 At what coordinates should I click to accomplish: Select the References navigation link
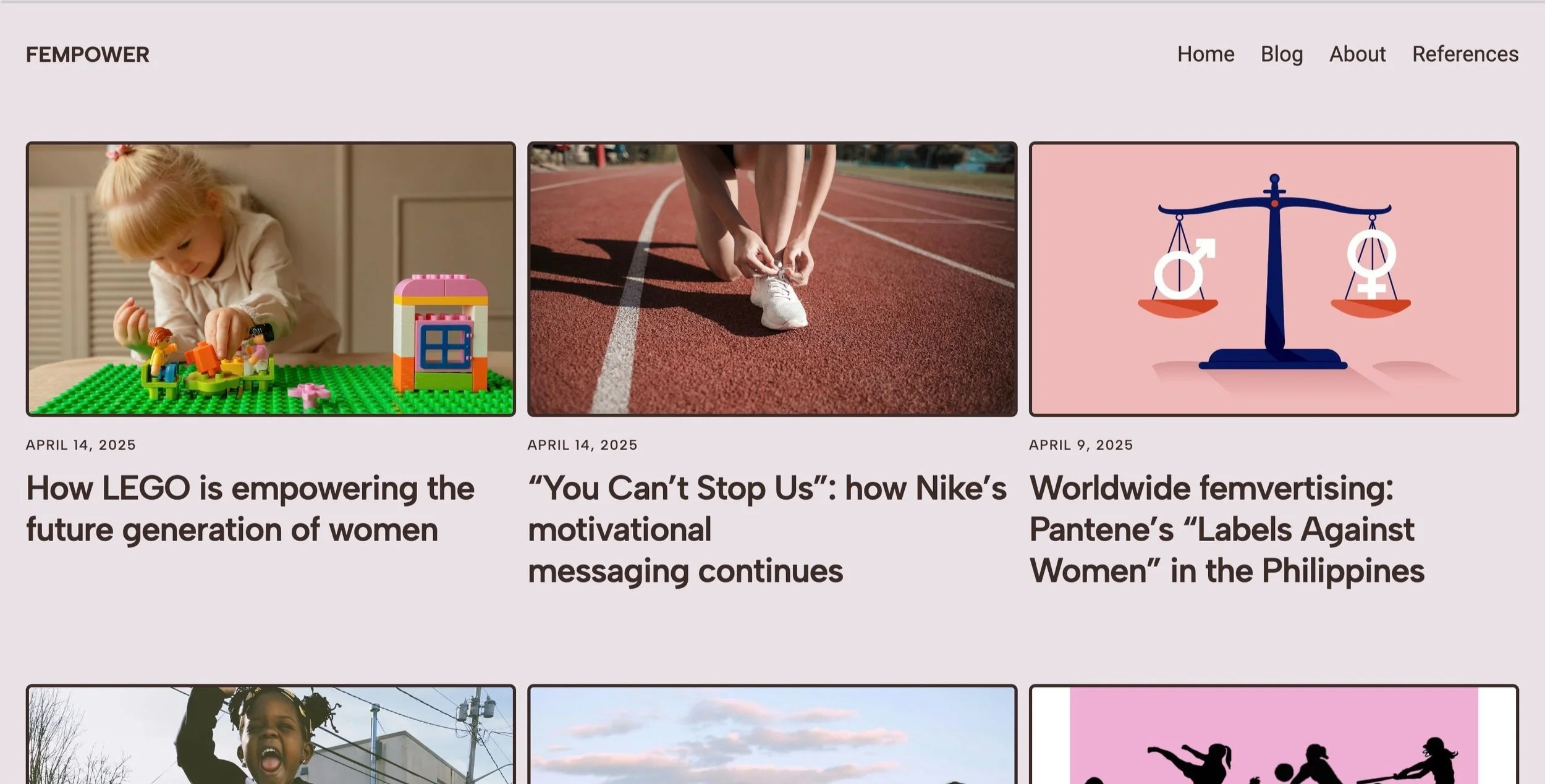coord(1465,54)
